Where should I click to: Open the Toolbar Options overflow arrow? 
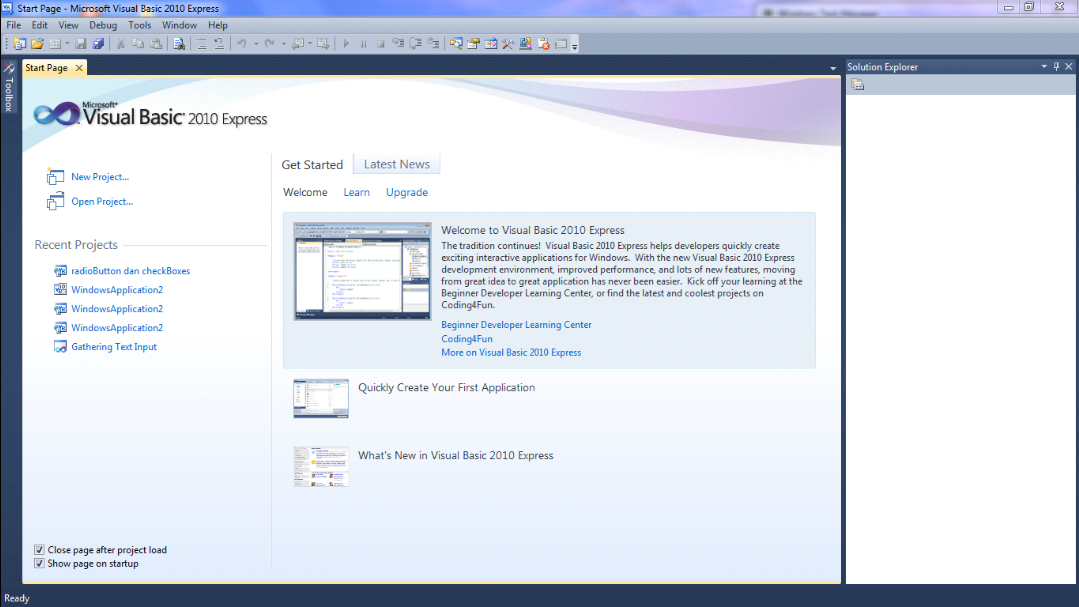pyautogui.click(x=575, y=45)
